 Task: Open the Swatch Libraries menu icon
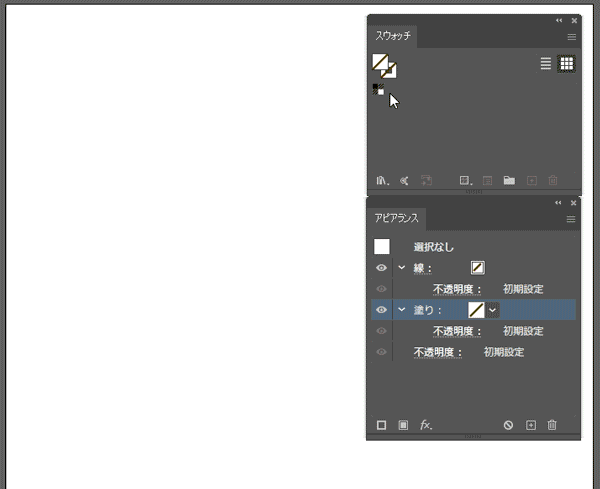pos(382,181)
